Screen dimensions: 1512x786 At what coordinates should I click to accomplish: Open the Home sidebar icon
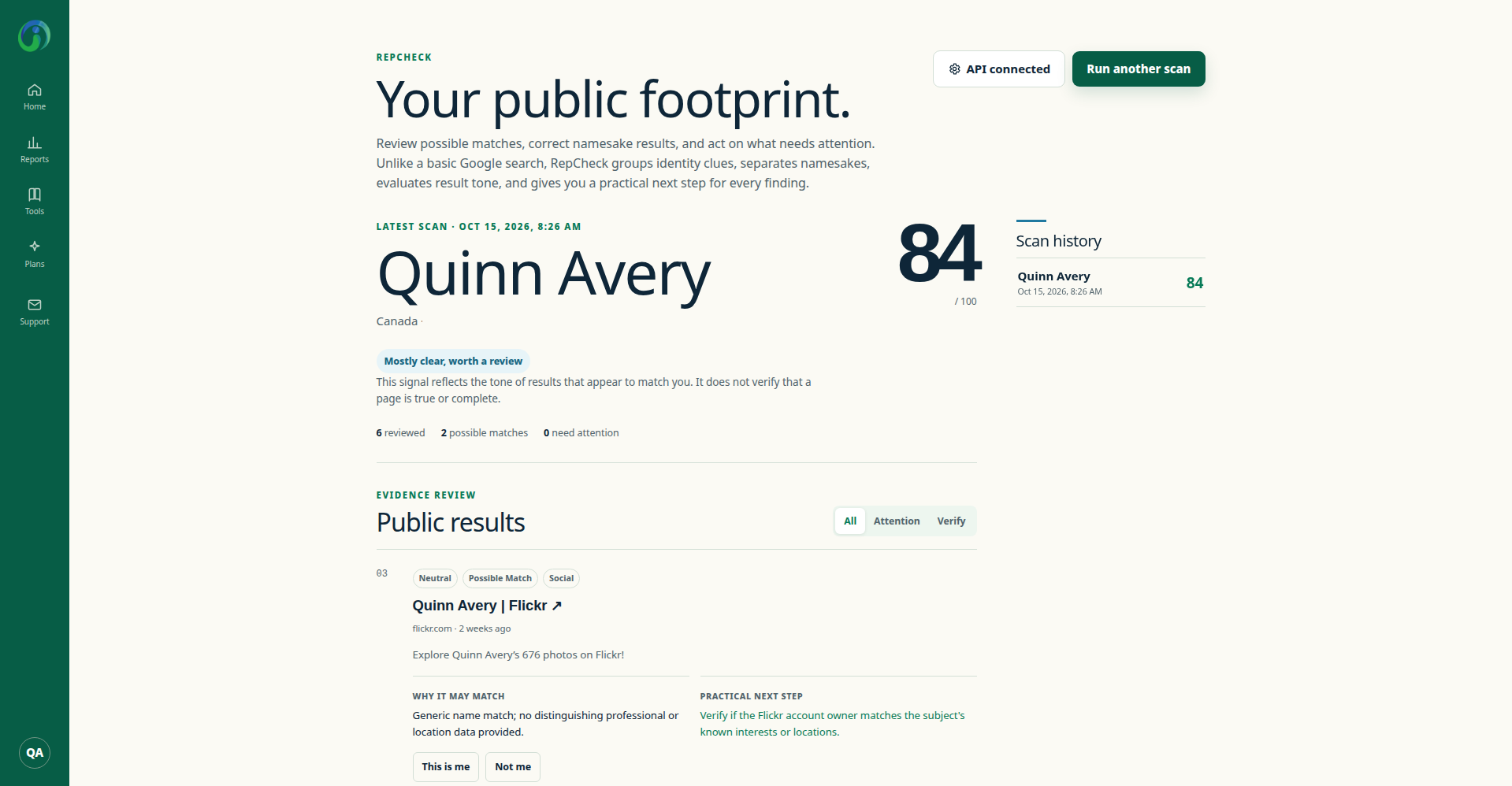point(35,90)
